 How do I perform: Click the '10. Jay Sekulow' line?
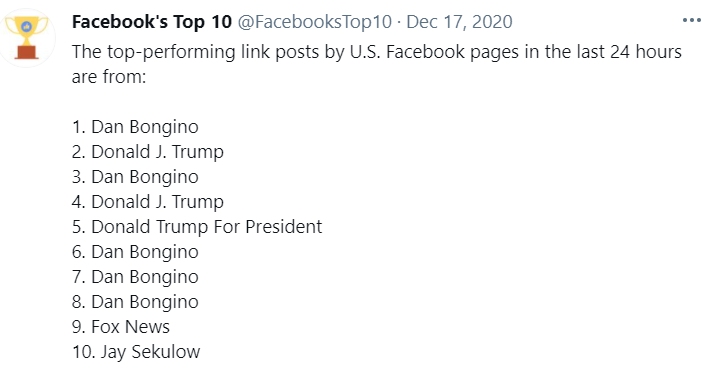pyautogui.click(x=136, y=352)
